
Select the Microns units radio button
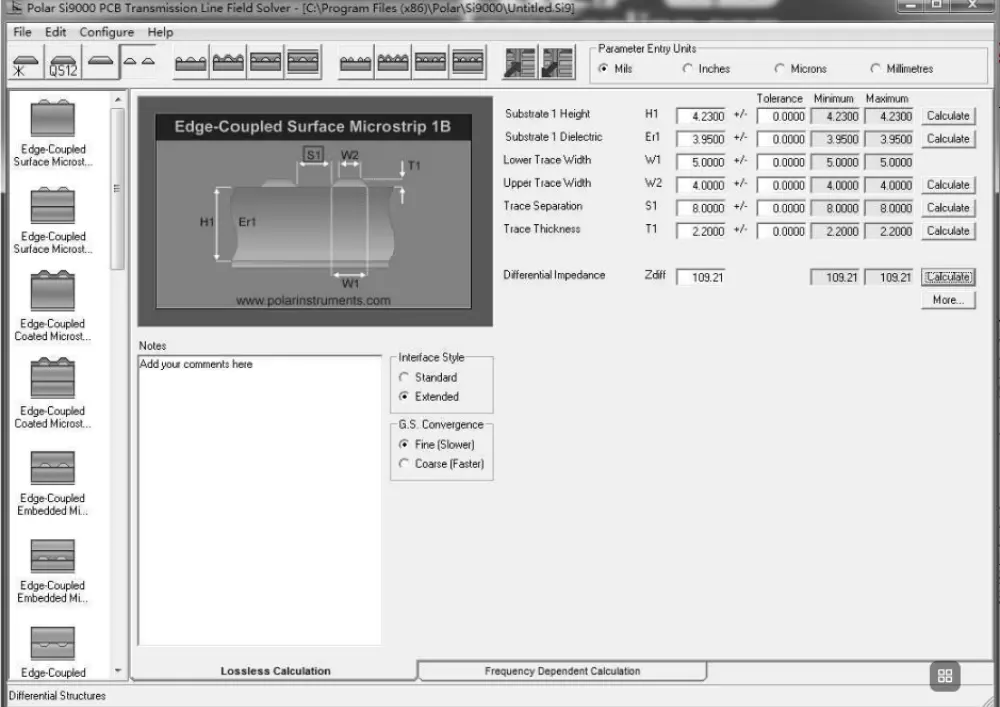click(780, 69)
